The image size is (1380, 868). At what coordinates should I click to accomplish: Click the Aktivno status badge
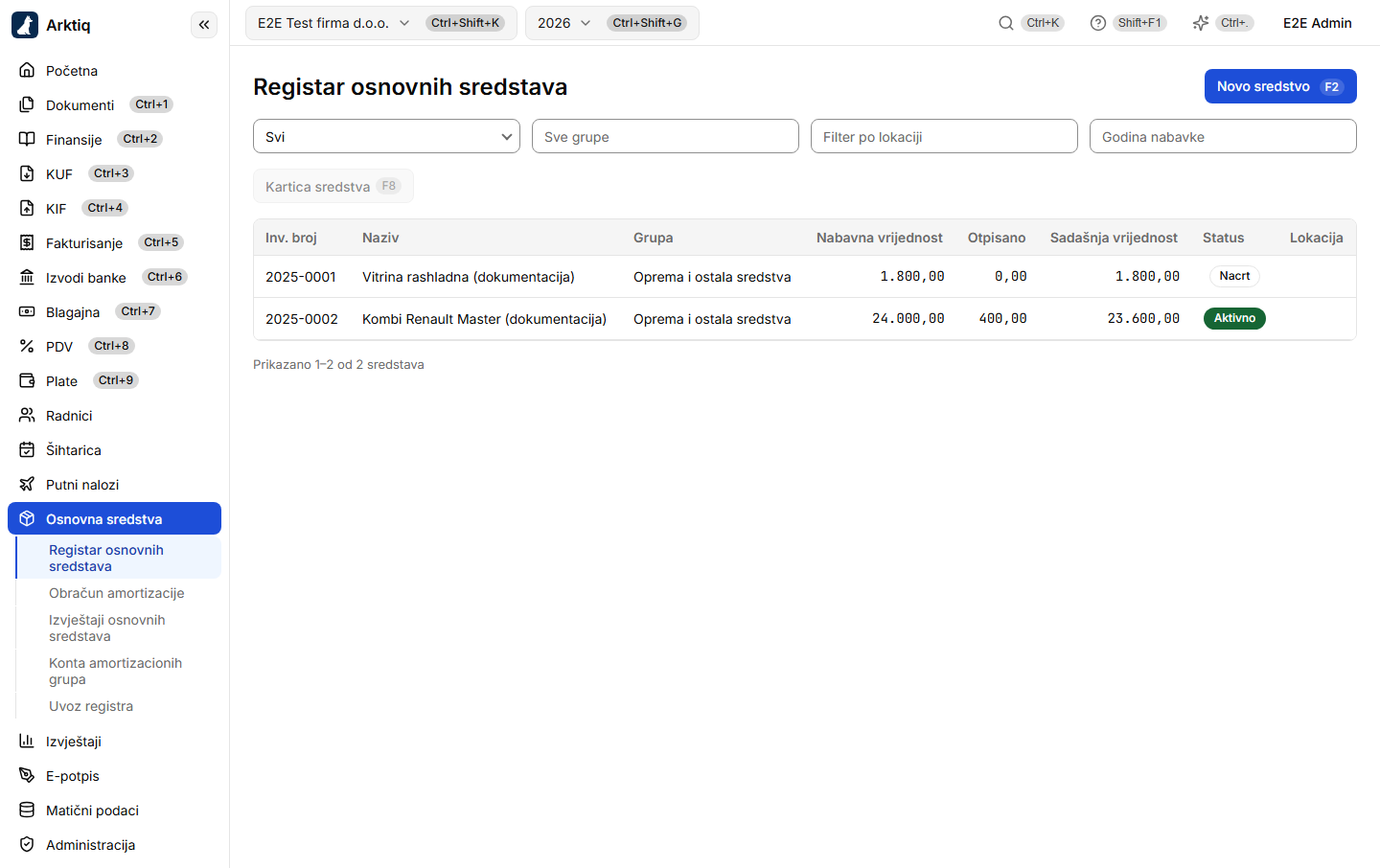click(1234, 318)
